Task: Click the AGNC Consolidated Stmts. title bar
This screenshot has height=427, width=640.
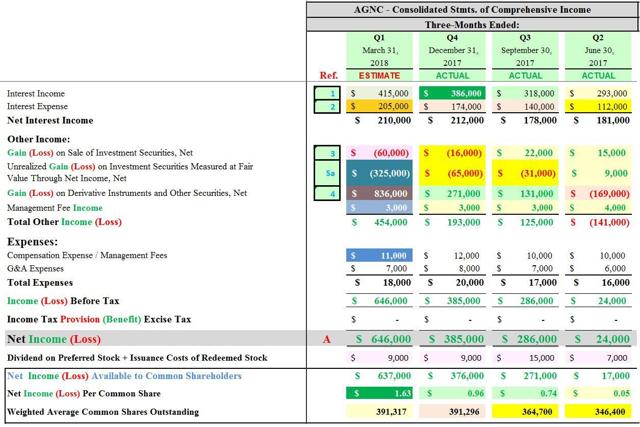Action: (x=472, y=9)
